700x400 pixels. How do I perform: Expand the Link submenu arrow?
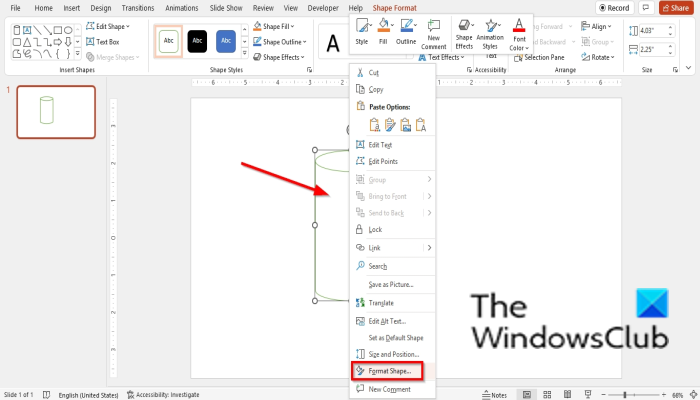click(x=429, y=247)
